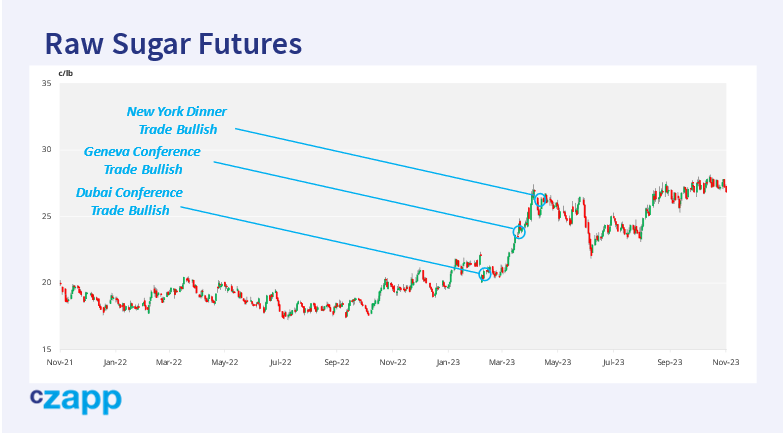783x433 pixels.
Task: Click the Dubai Conference circle marker
Action: coord(486,274)
